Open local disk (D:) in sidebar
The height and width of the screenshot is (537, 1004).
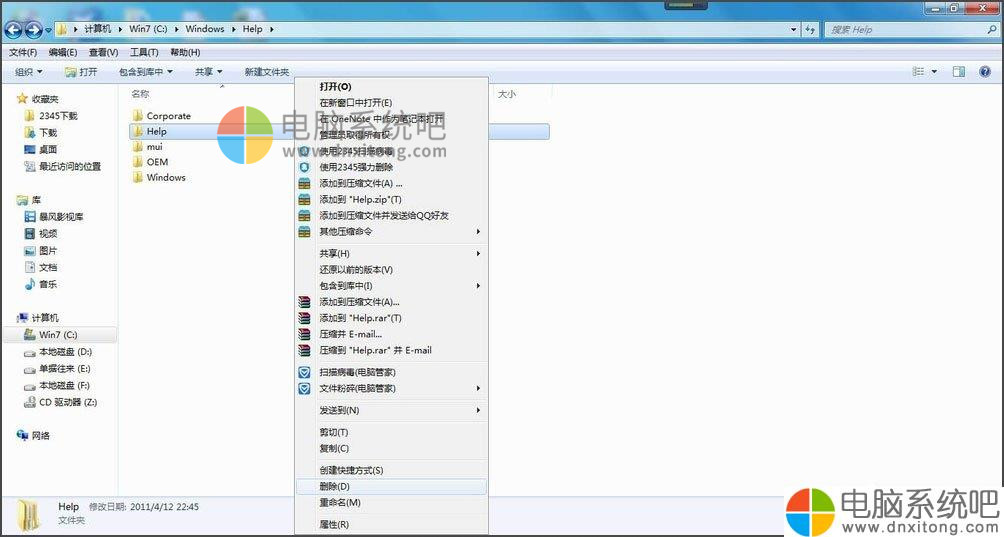coord(64,352)
